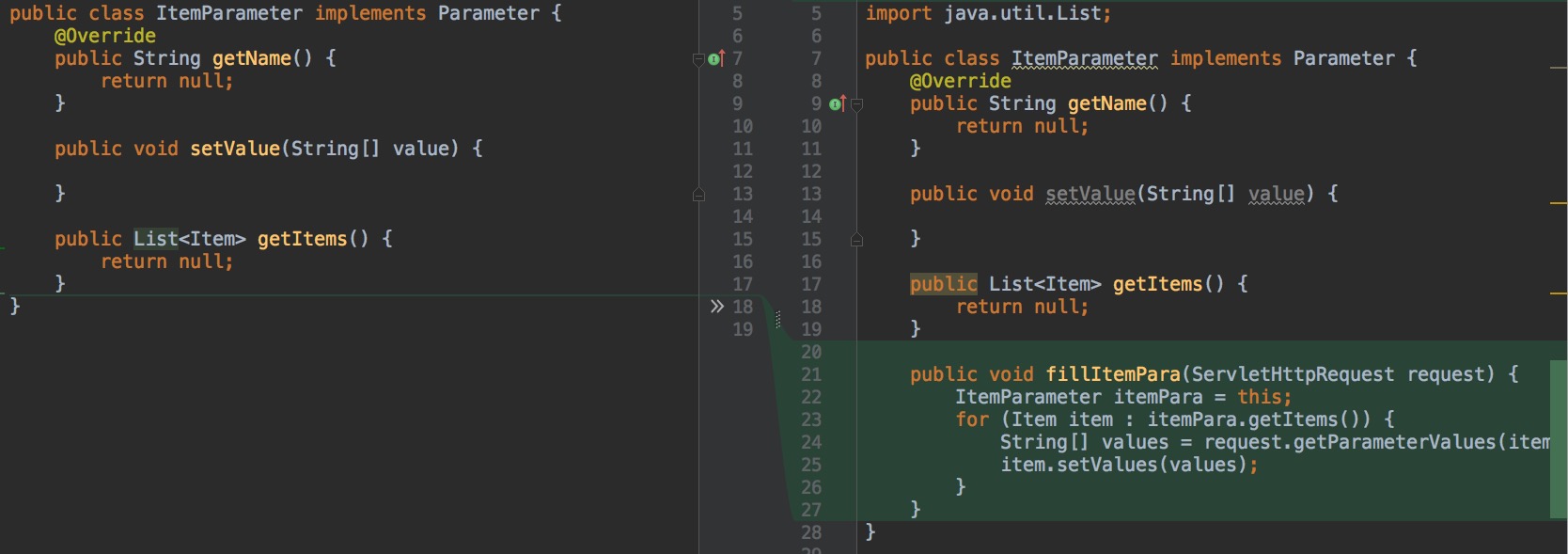Click the highlighted List type in left pane
Screen dimensions: 1568x554
(155, 239)
